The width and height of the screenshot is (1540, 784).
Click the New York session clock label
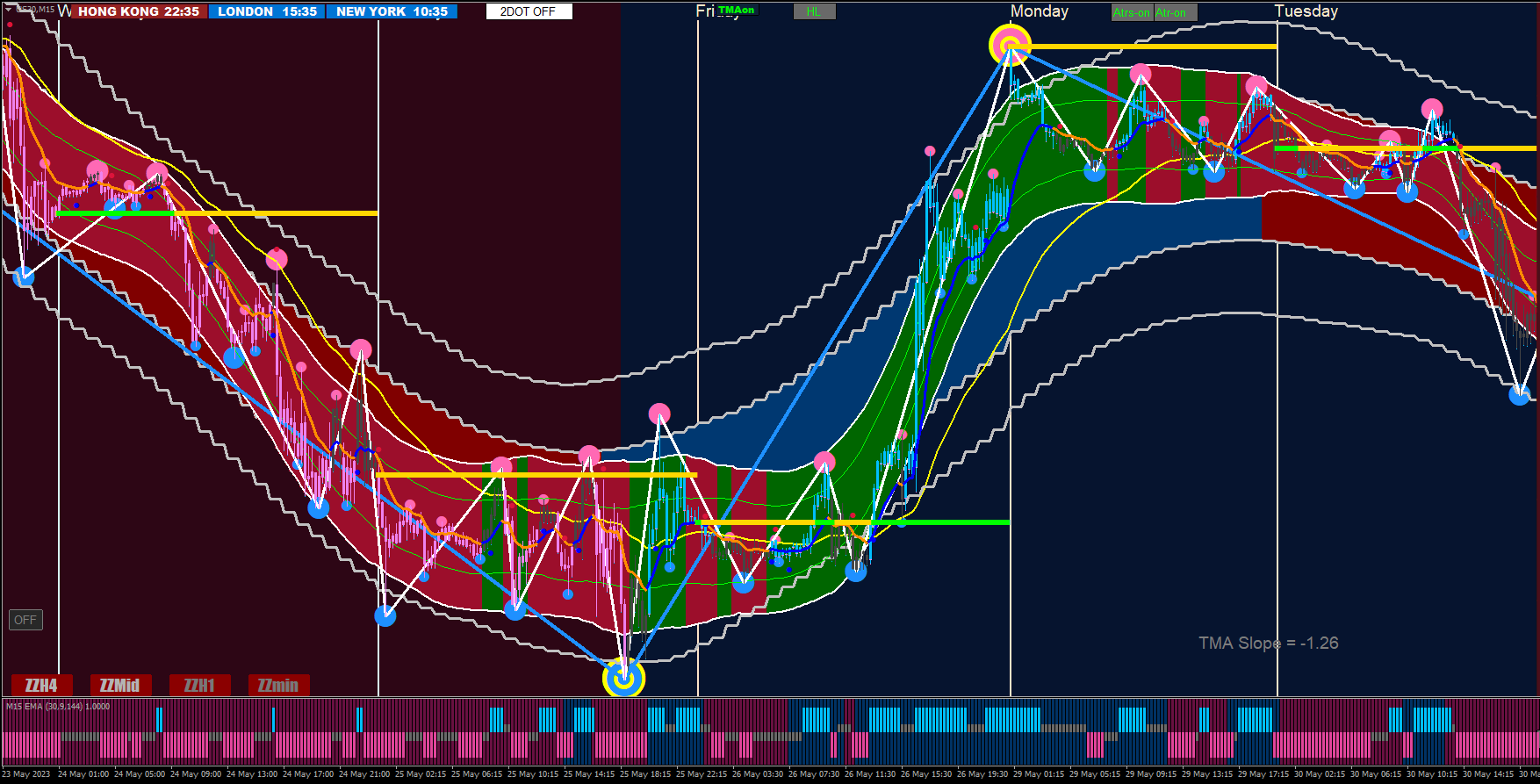coord(392,11)
